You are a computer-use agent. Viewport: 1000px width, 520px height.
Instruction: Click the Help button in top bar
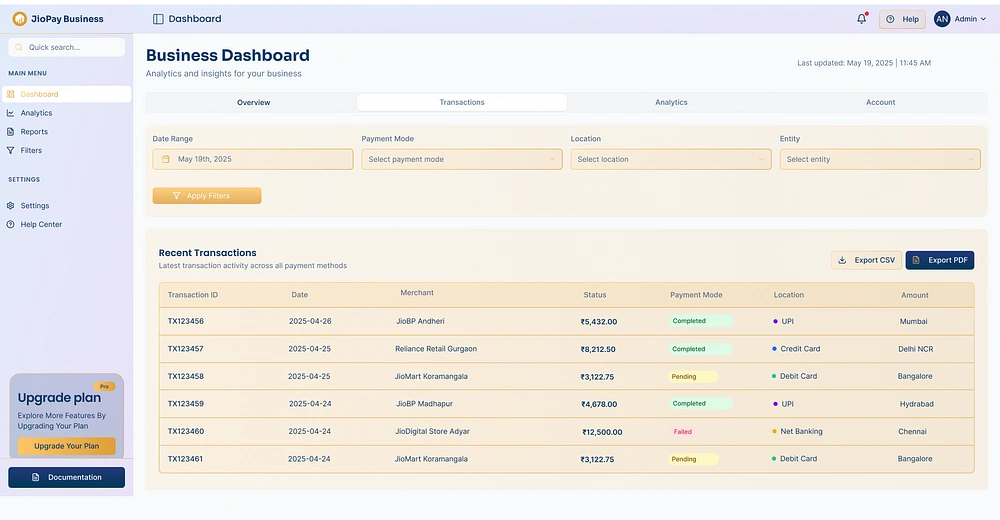[x=902, y=19]
